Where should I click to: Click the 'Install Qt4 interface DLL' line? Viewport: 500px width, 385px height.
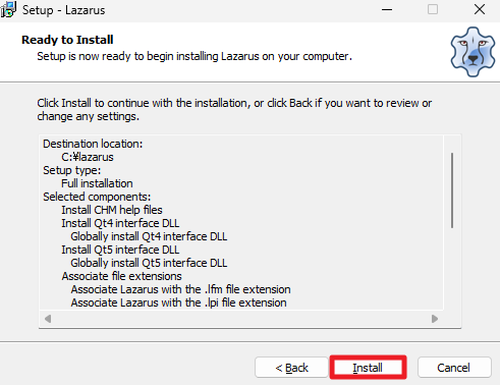pyautogui.click(x=120, y=223)
